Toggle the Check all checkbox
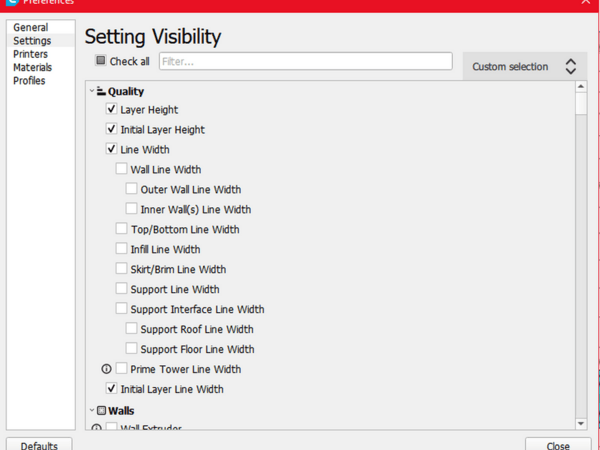 (101, 61)
